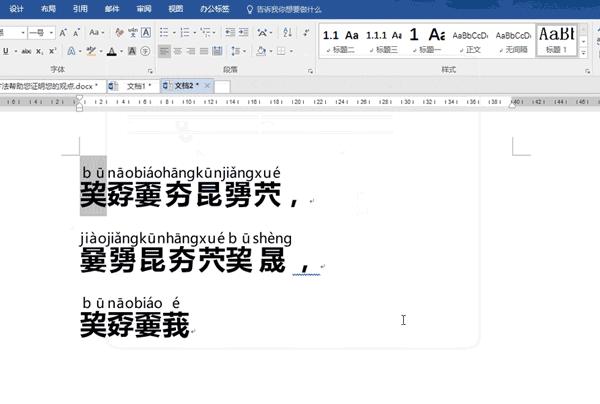Click the font color A swatch
Image resolution: width=600 pixels, height=404 pixels.
[112, 51]
